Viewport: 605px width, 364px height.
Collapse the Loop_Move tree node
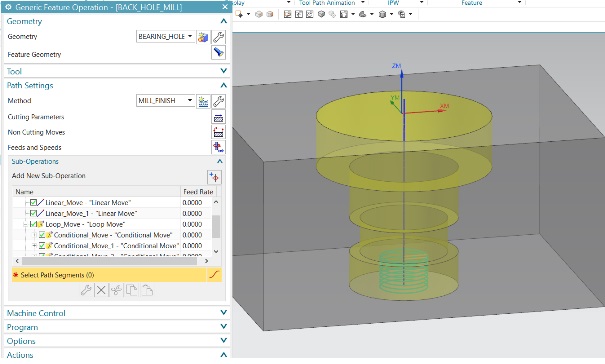tap(25, 224)
